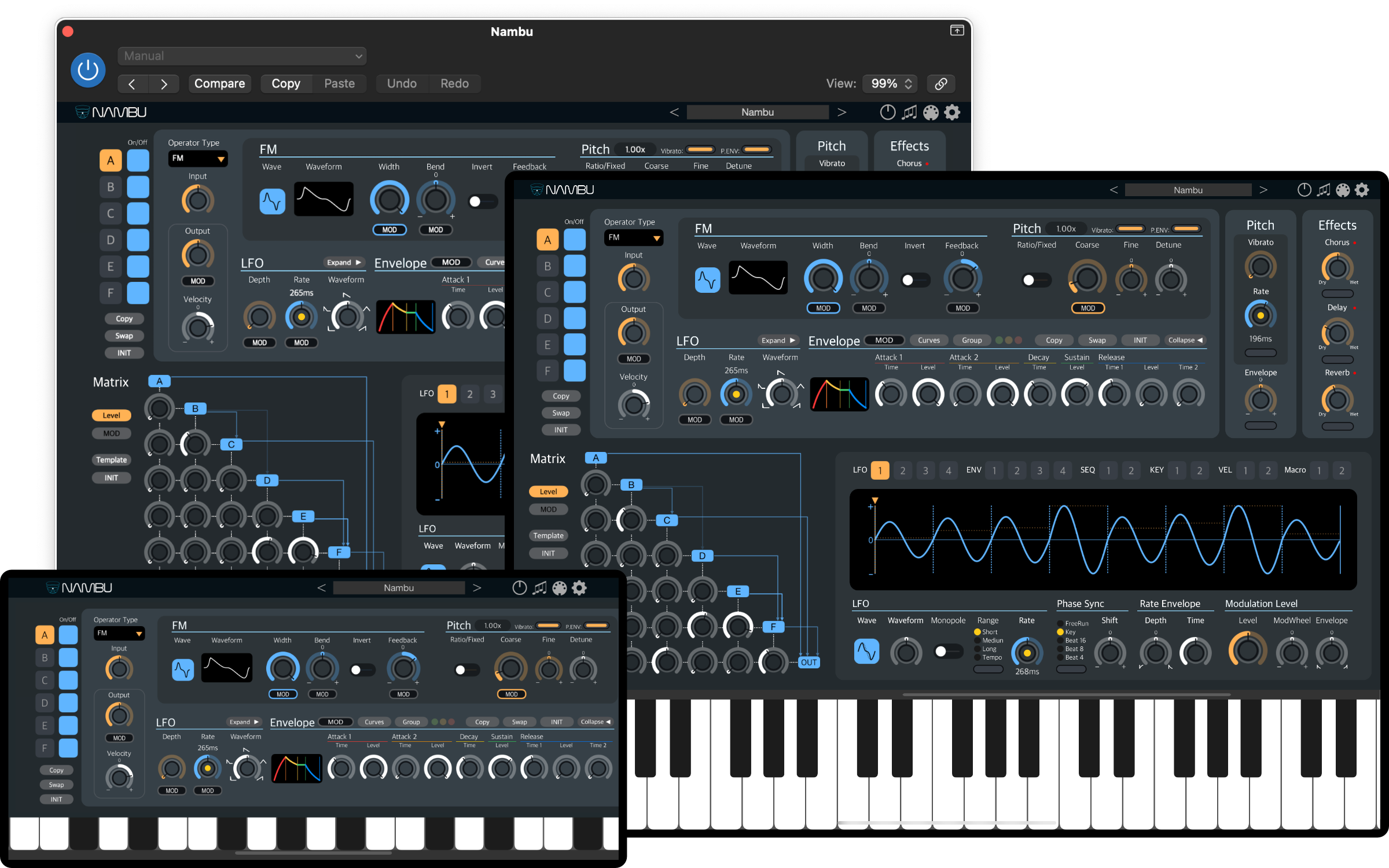Click the LFO sine wave icon beside Monopole
This screenshot has width=1389, height=868.
(x=866, y=652)
